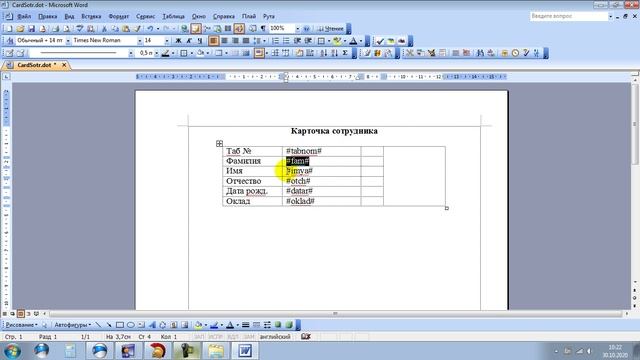
Task: Click the #tabnom# cell
Action: (x=321, y=151)
